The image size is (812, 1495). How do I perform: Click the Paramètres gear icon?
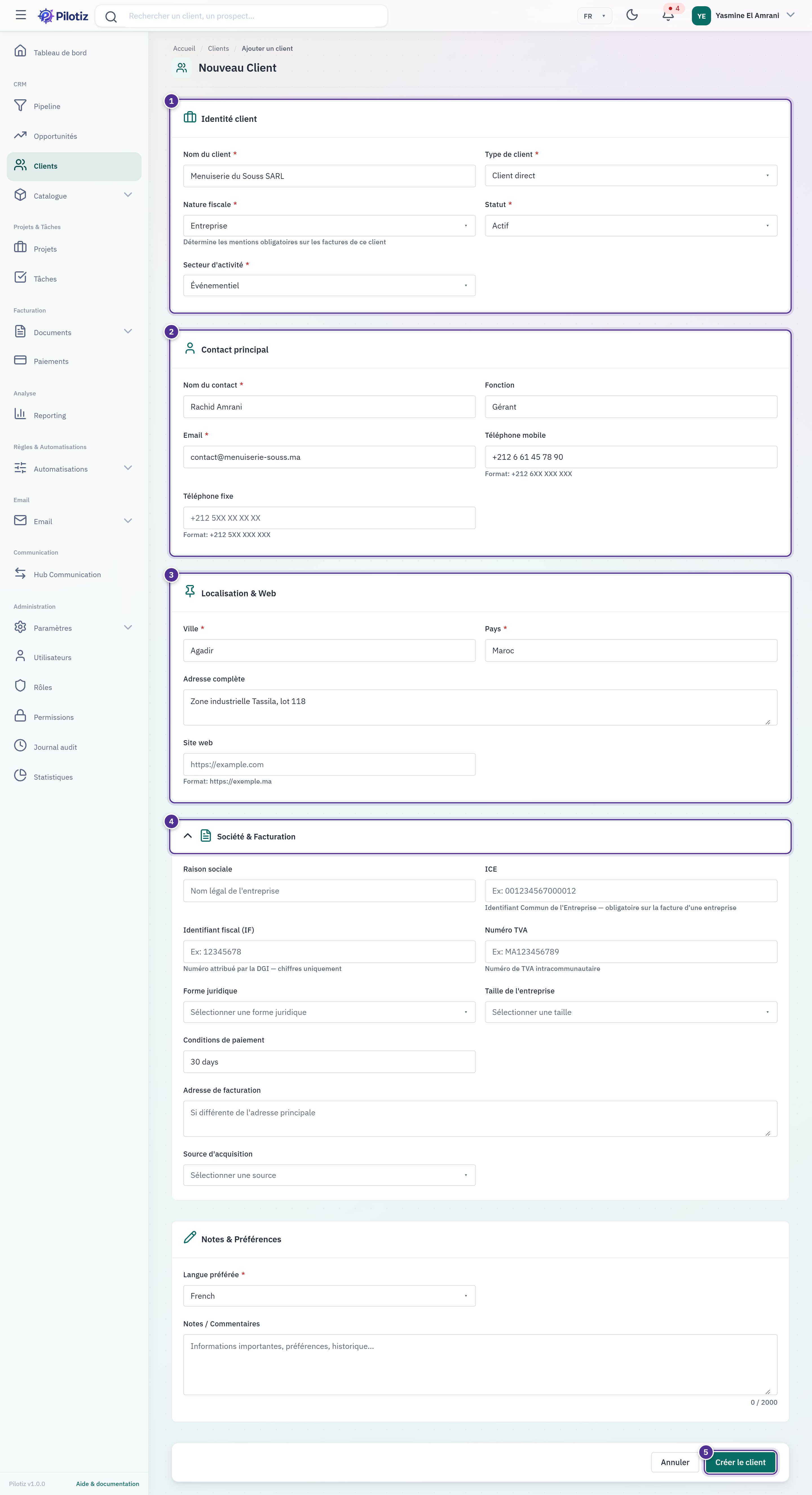20,627
